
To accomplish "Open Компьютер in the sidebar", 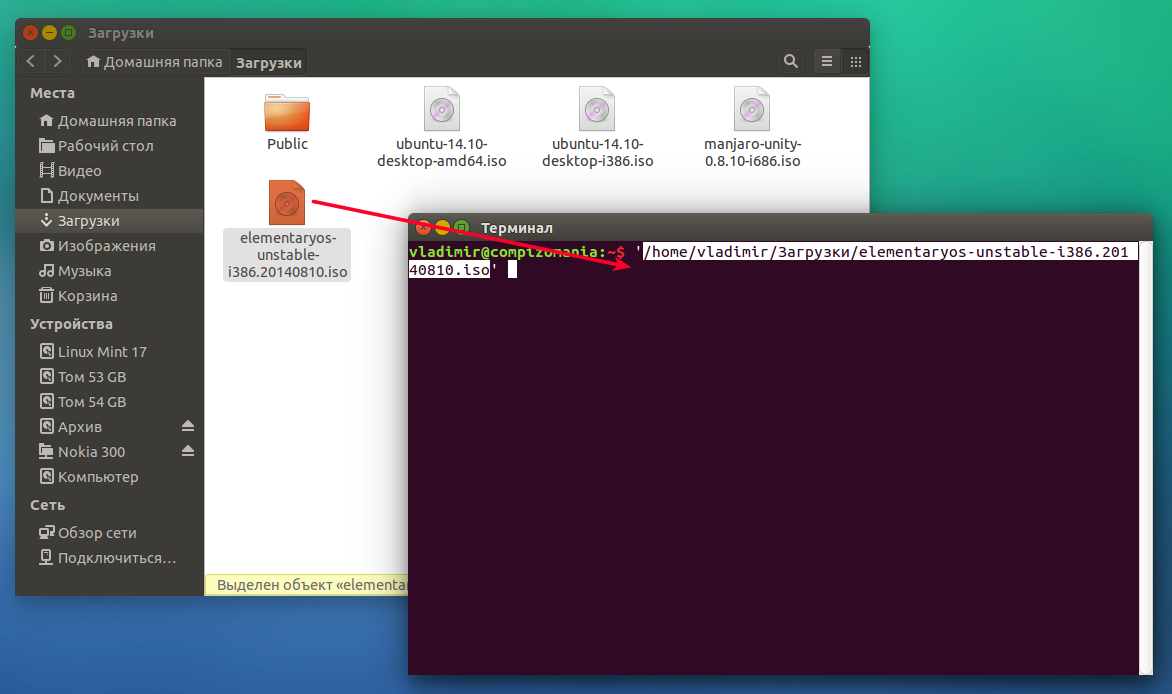I will pos(109,477).
